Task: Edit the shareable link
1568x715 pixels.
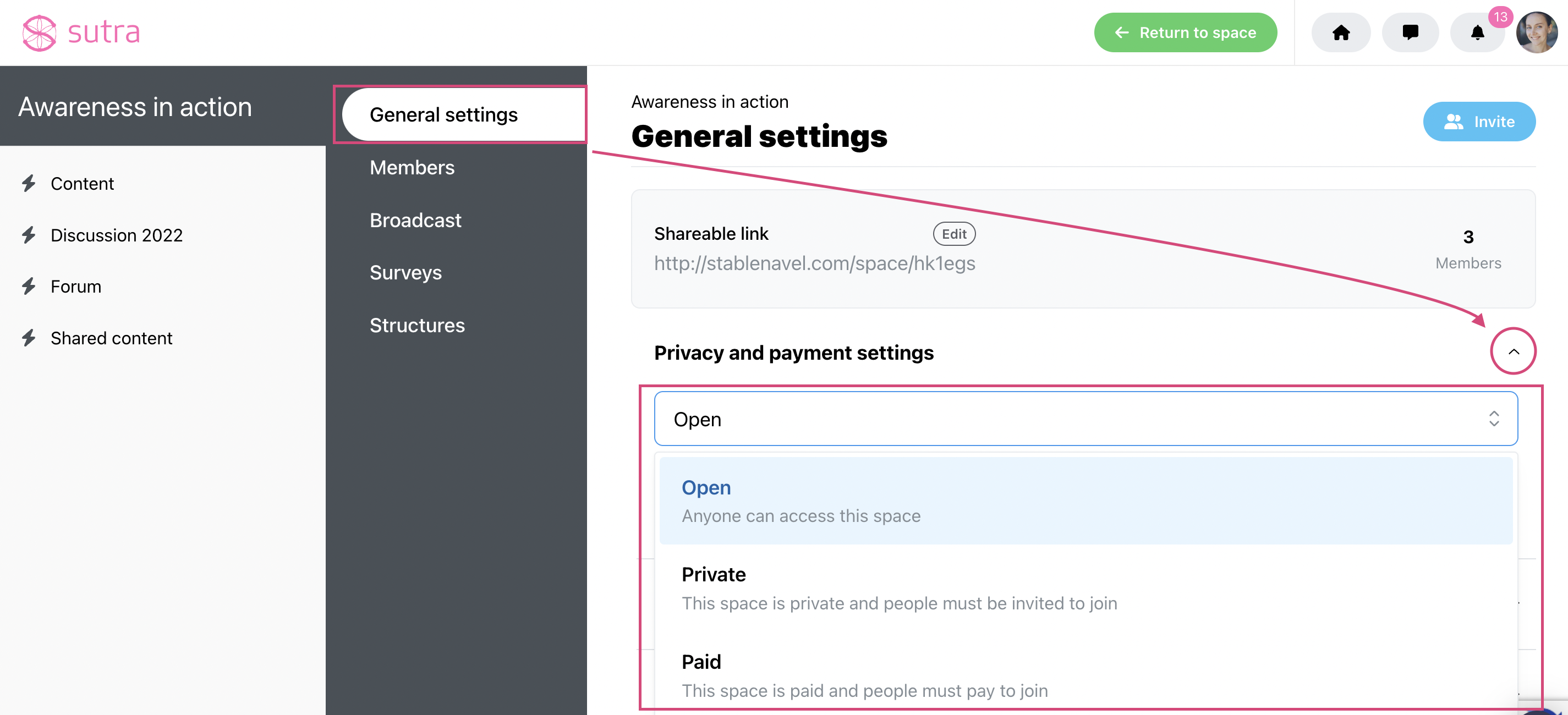Action: [x=954, y=234]
